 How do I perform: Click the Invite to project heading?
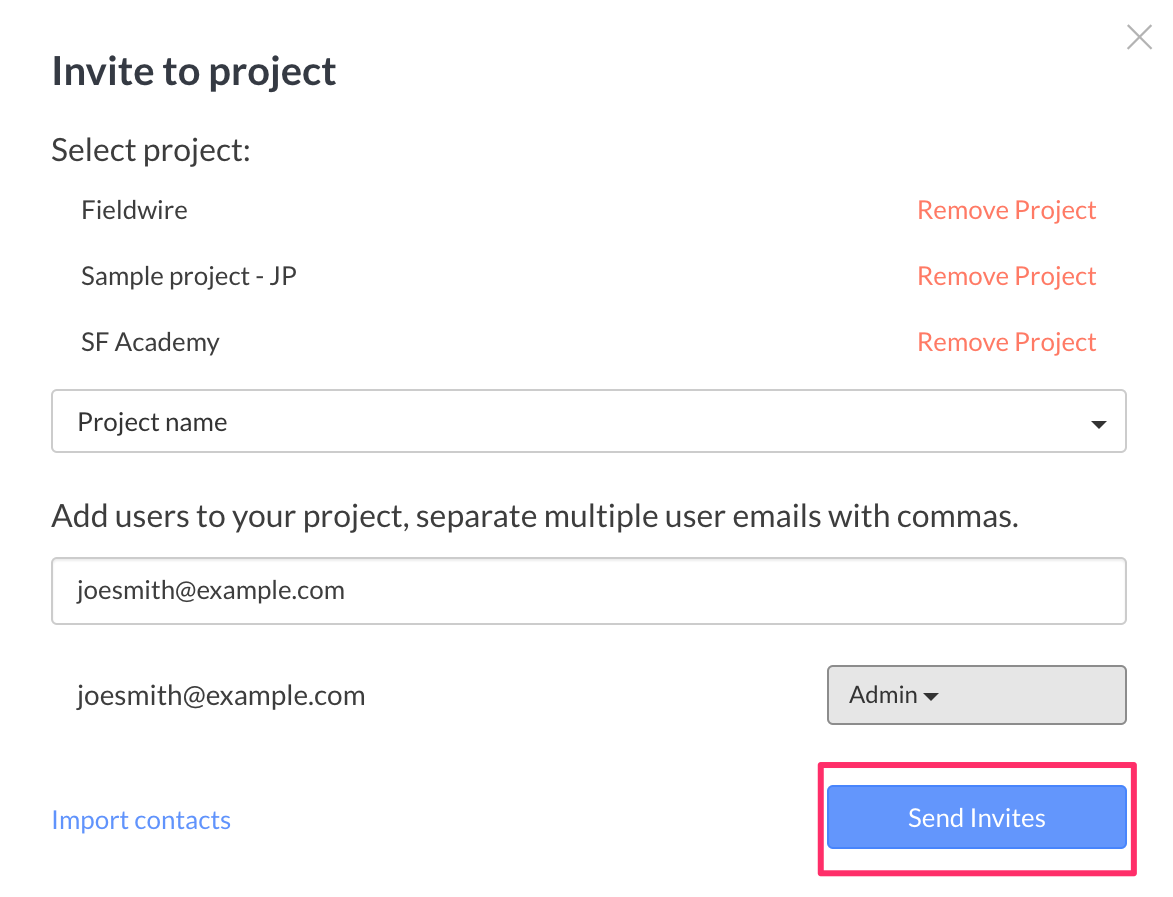click(194, 72)
